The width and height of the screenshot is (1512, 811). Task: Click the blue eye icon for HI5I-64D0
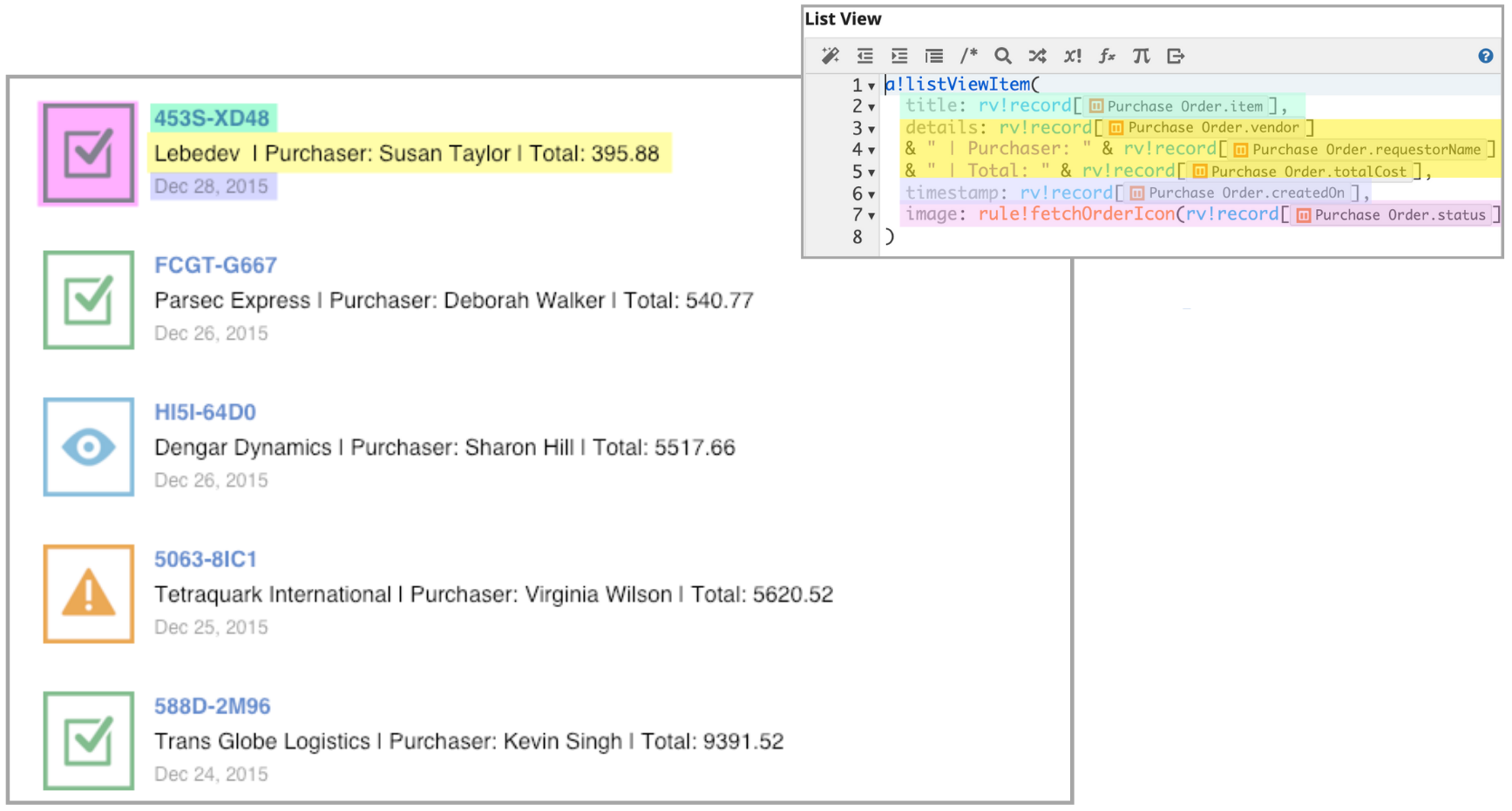click(89, 447)
